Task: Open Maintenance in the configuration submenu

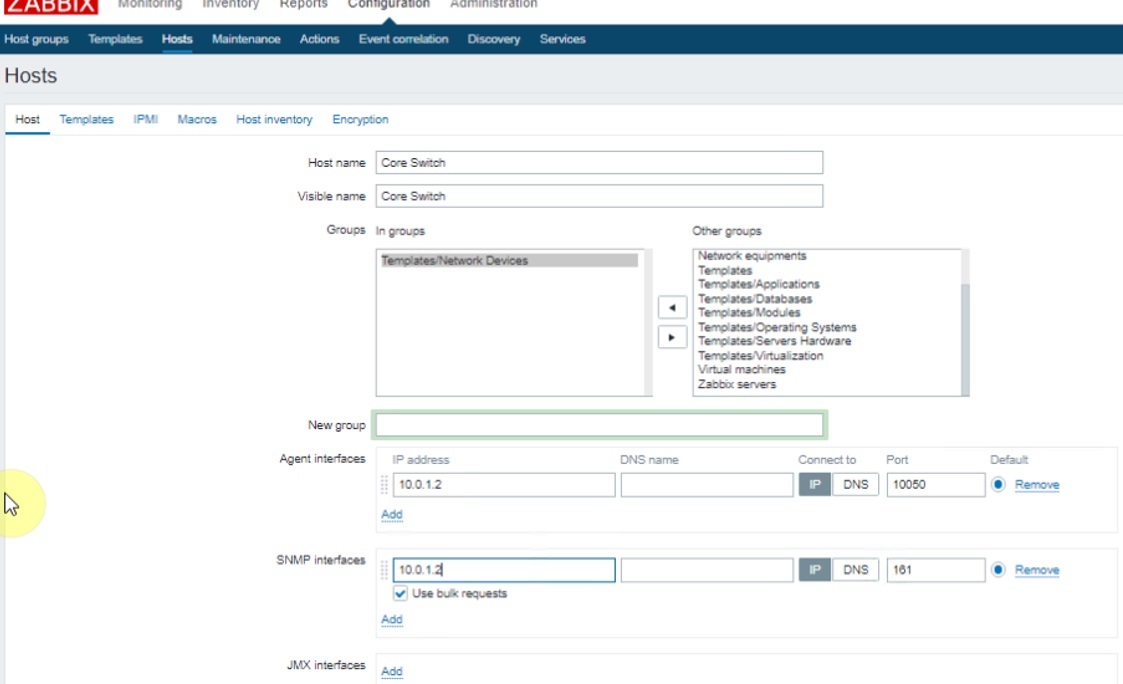Action: tap(246, 39)
